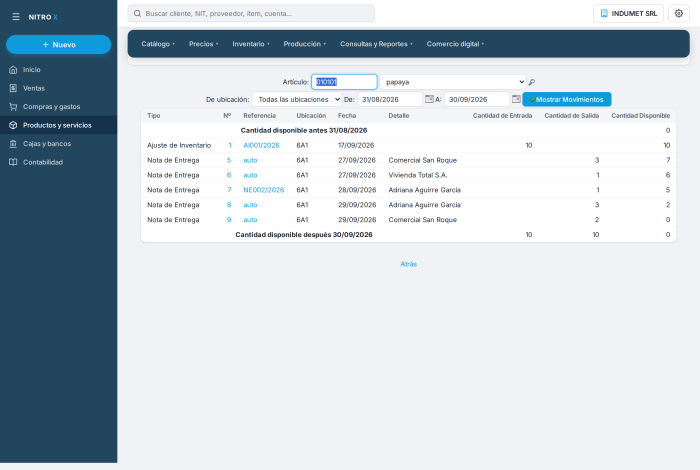Click the Cantidad Disponible column header

[x=641, y=116]
